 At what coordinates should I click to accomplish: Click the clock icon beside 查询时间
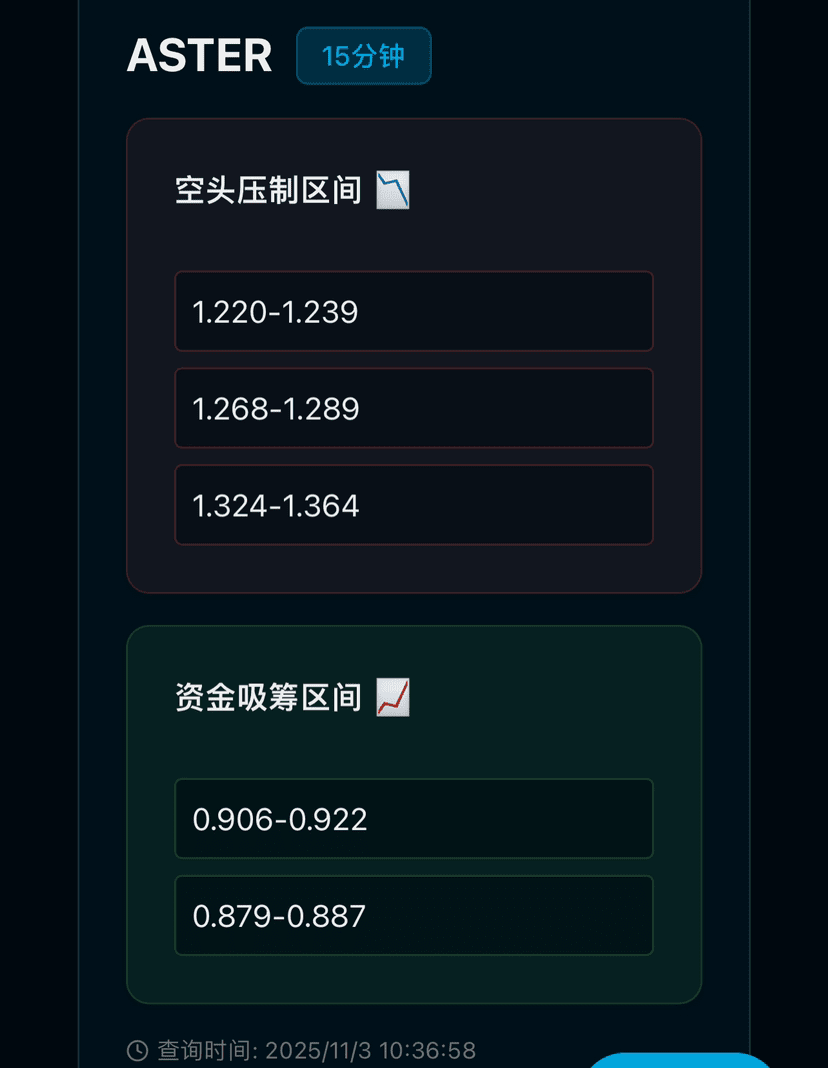point(138,1050)
